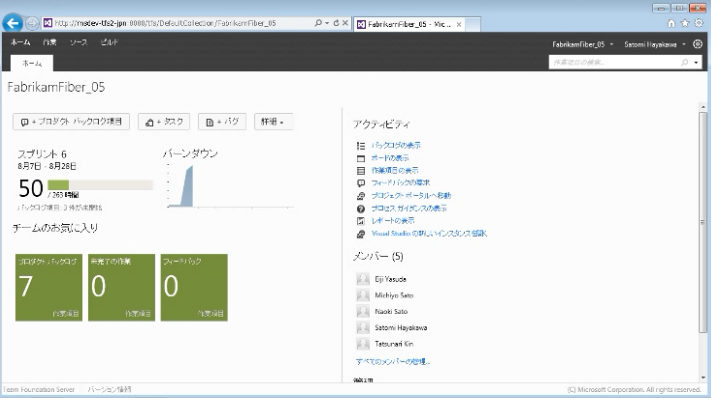The width and height of the screenshot is (711, 398).
Task: Click the + バグ button
Action: click(222, 121)
